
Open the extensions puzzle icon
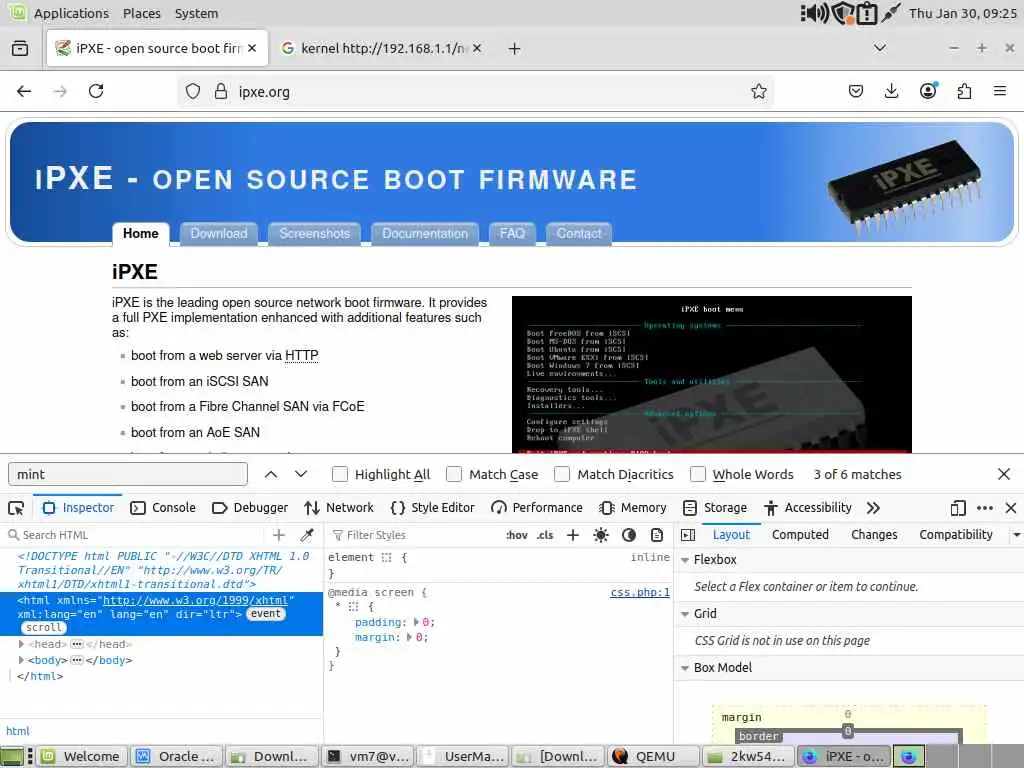click(964, 91)
